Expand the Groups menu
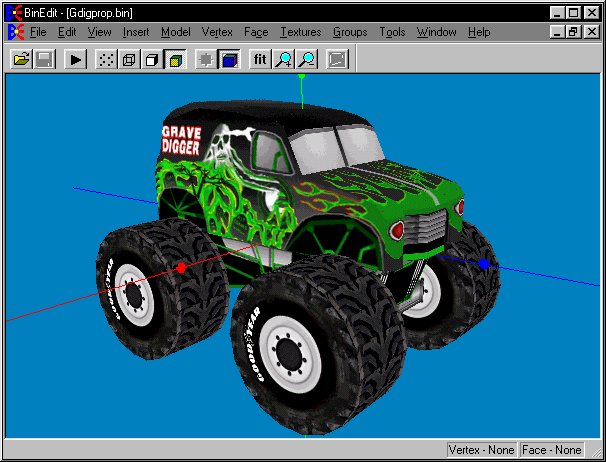Screen dimensions: 606x462 (350, 32)
